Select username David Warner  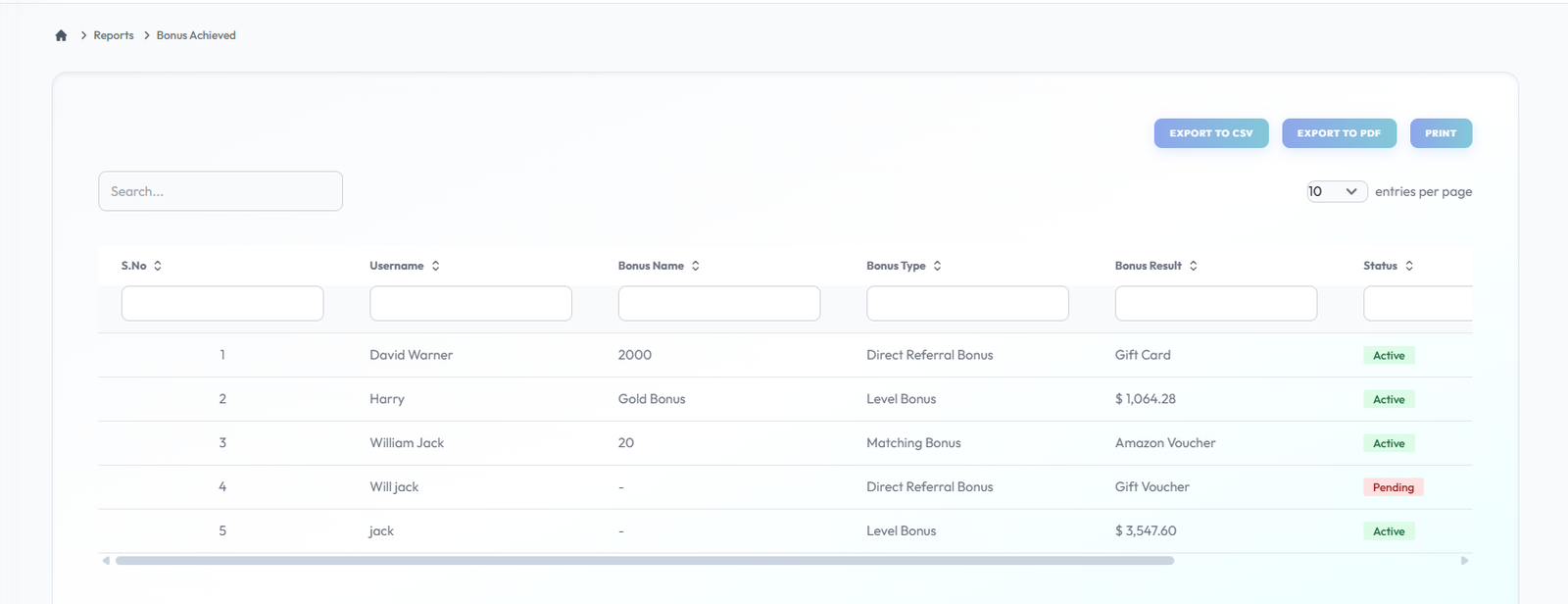(x=412, y=355)
